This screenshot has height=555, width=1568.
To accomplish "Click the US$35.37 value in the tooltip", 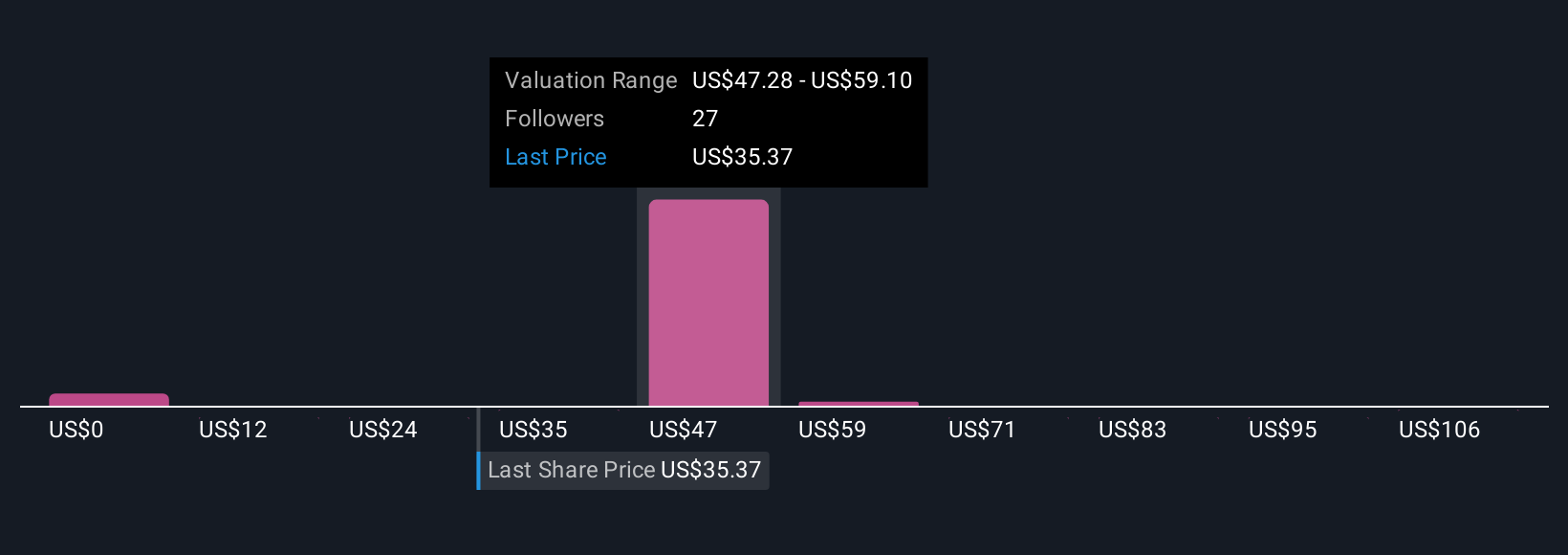I will click(x=742, y=157).
